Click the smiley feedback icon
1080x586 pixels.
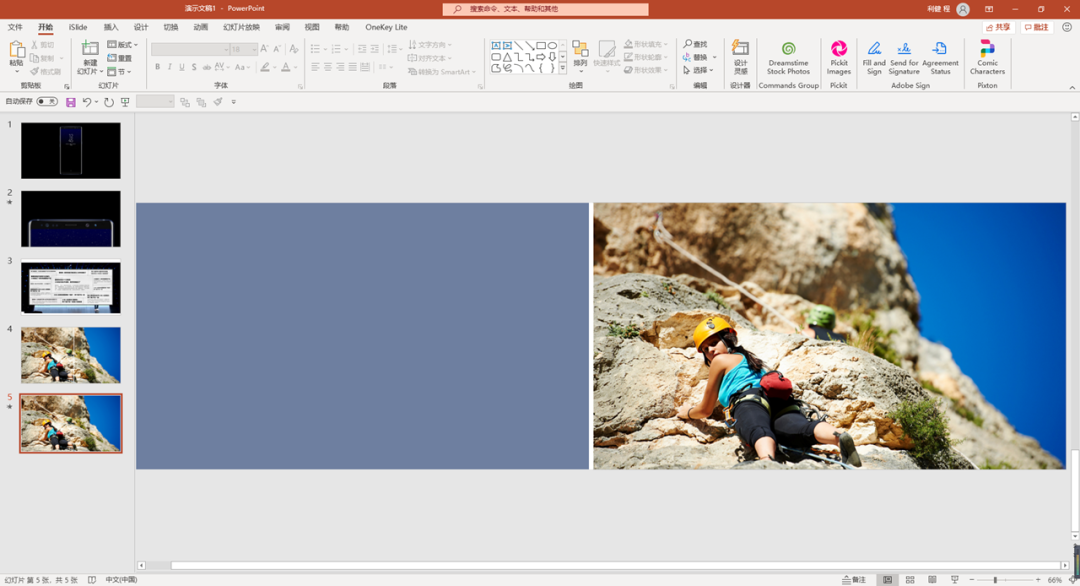pos(1067,27)
